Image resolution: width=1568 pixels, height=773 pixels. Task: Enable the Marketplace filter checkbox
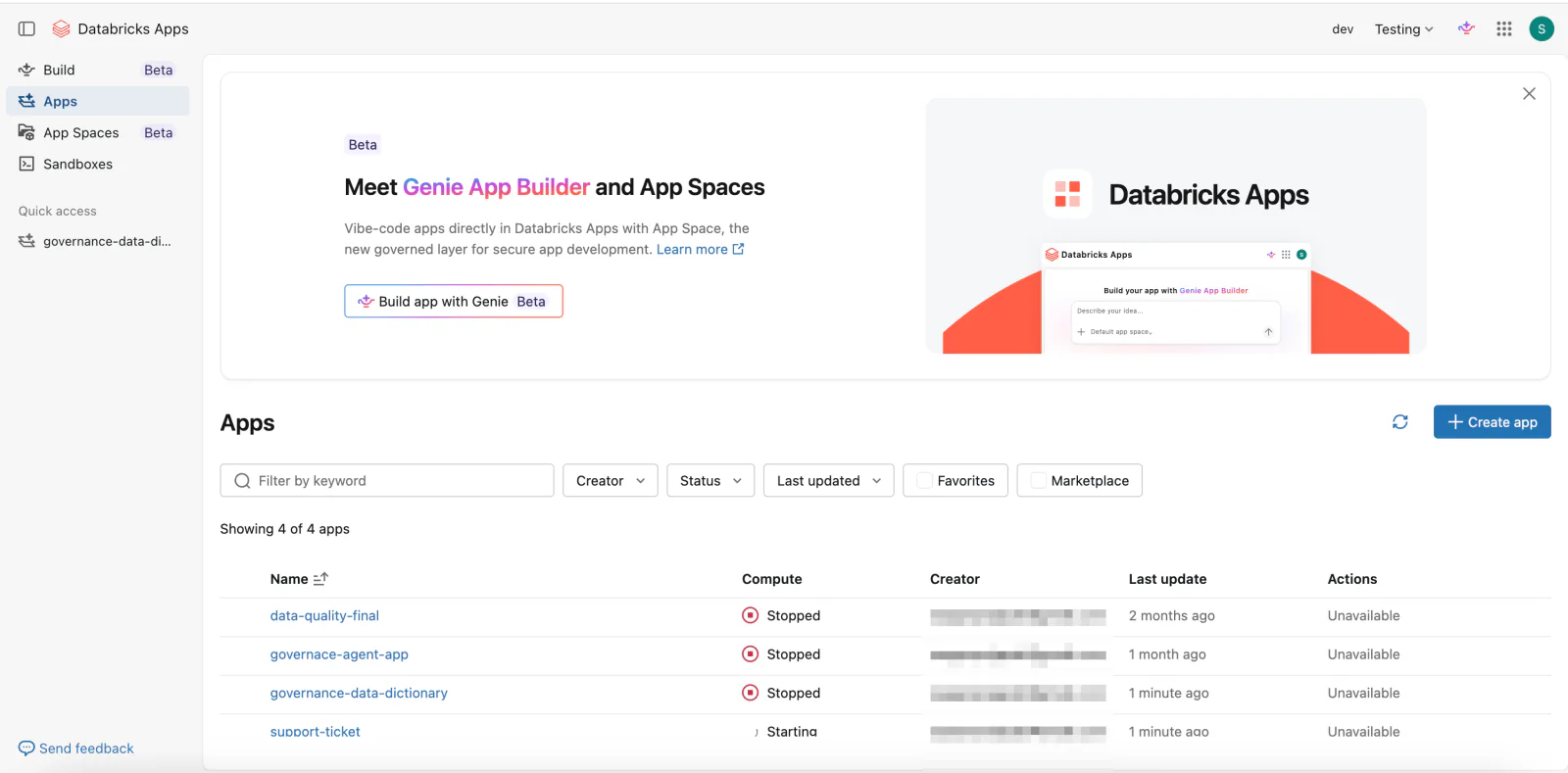point(1038,480)
